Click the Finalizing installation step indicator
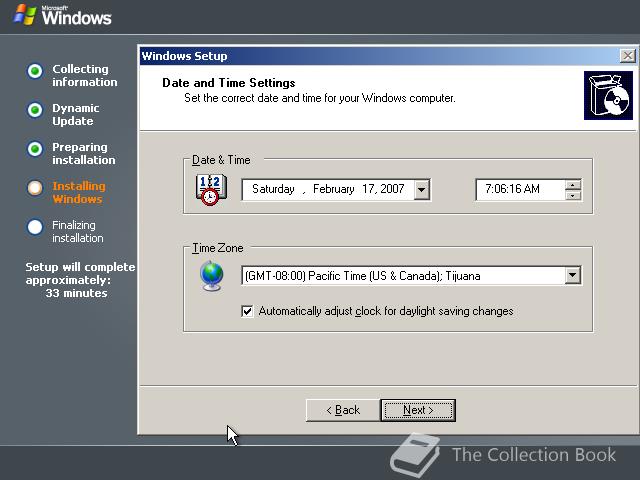This screenshot has width=640, height=480. [35, 227]
